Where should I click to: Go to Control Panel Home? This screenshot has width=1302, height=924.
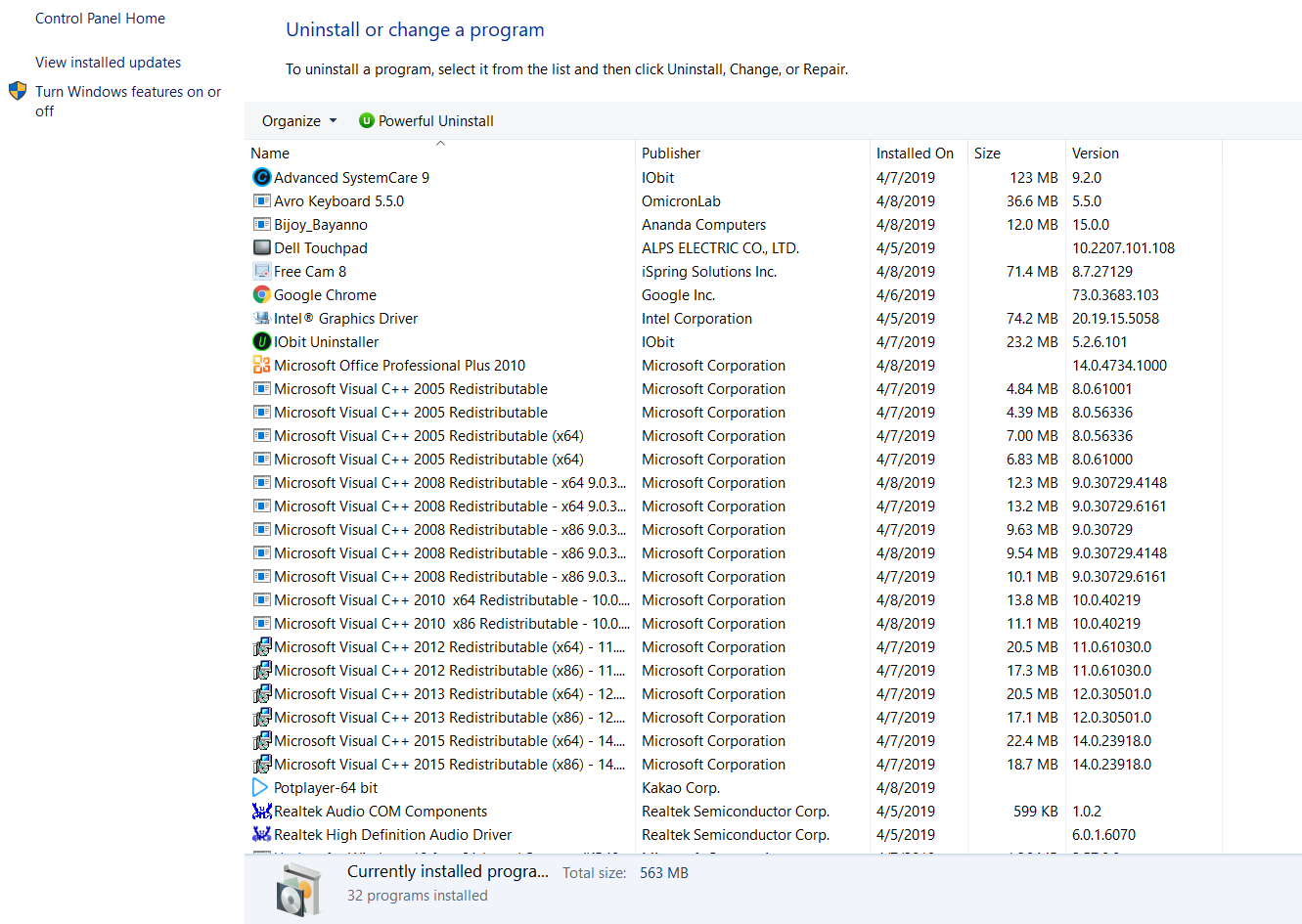(x=100, y=18)
